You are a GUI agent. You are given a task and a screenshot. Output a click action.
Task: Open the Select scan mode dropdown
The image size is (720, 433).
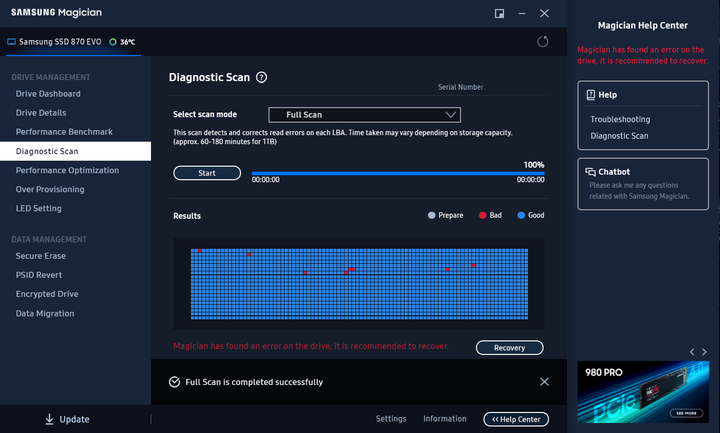coord(365,115)
